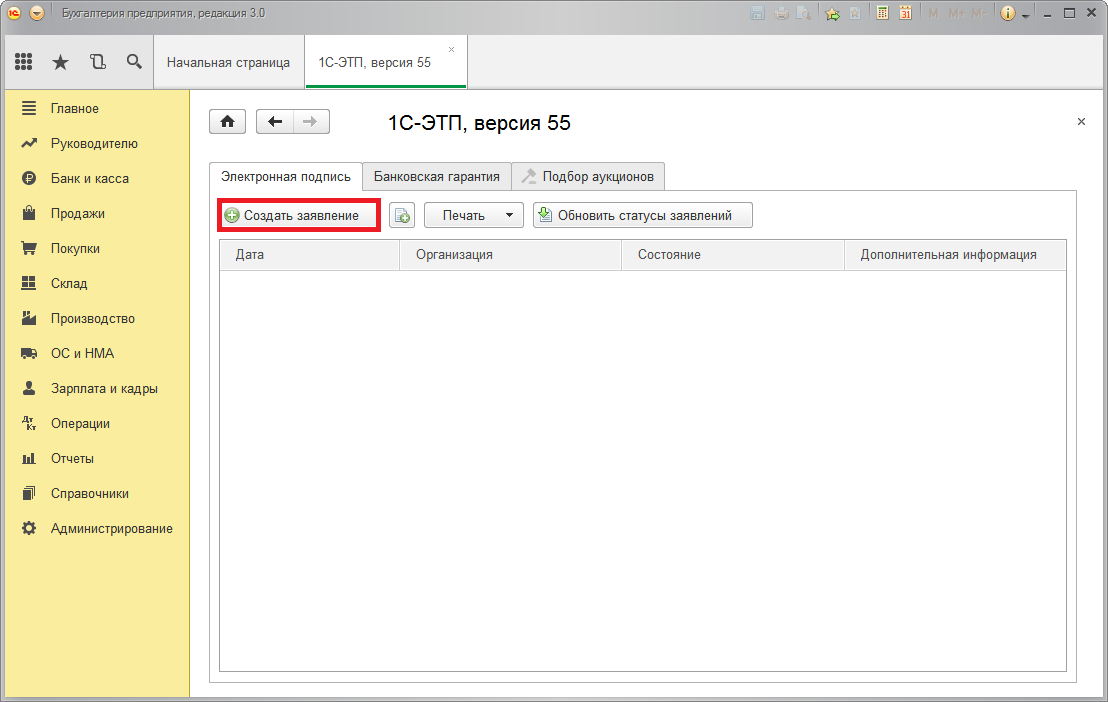
Task: Click Обновить статусы заявлений
Action: tap(643, 215)
